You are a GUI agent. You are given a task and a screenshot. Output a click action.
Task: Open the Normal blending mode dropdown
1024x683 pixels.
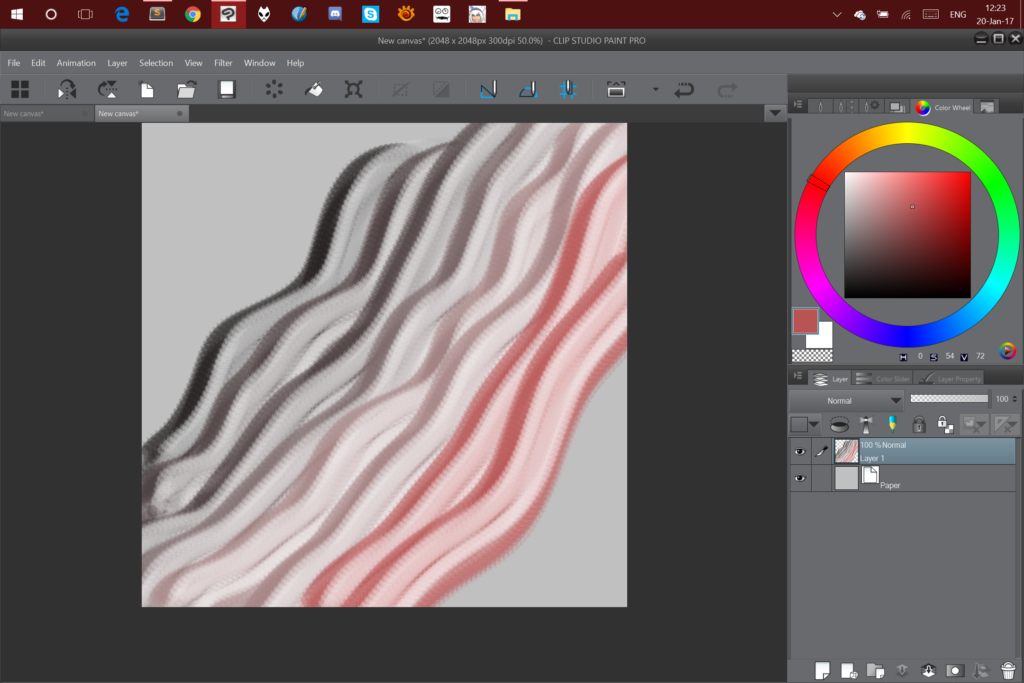pyautogui.click(x=846, y=400)
